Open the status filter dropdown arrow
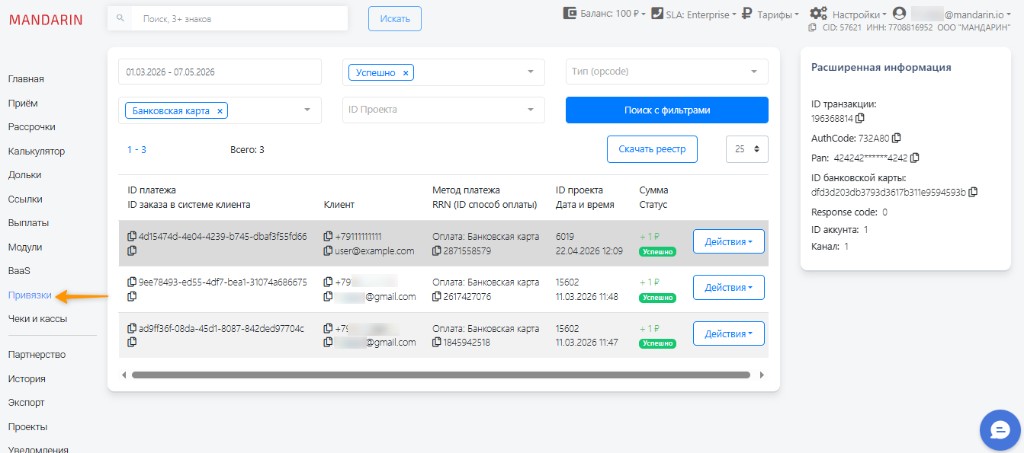The image size is (1024, 453). pyautogui.click(x=530, y=72)
